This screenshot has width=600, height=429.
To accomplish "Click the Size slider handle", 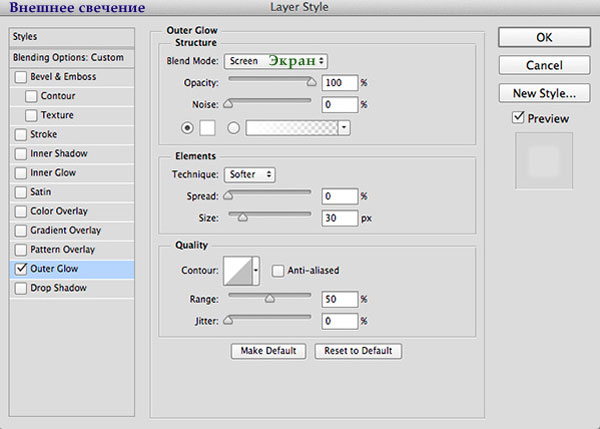I will click(242, 217).
